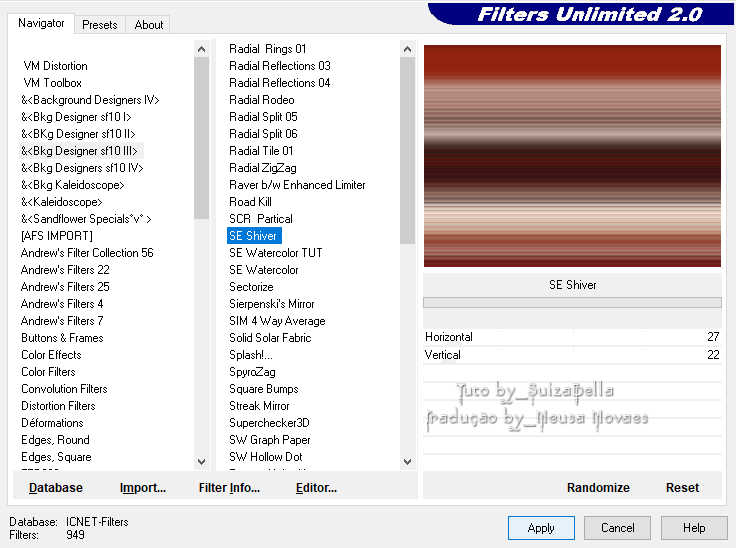Select SE Watercolor TUT filter
Viewport: 736px width, 548px height.
click(276, 253)
